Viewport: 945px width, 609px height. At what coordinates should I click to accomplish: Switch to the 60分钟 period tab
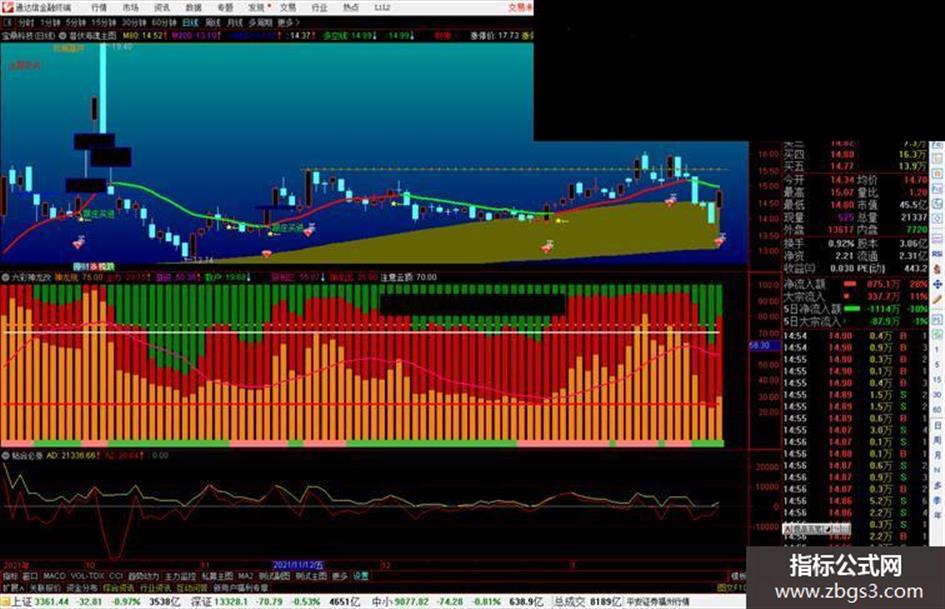(163, 23)
